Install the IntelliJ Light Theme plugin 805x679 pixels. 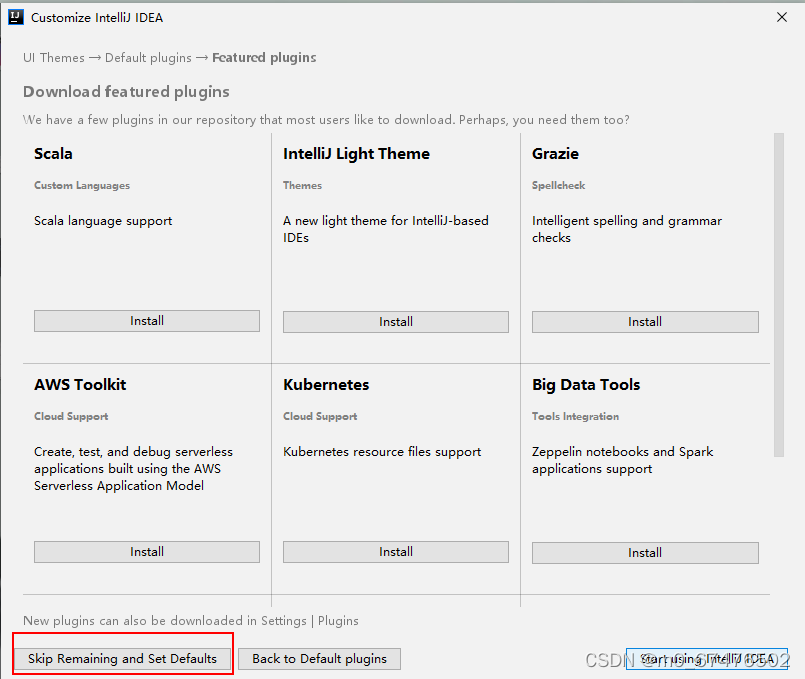tap(396, 322)
